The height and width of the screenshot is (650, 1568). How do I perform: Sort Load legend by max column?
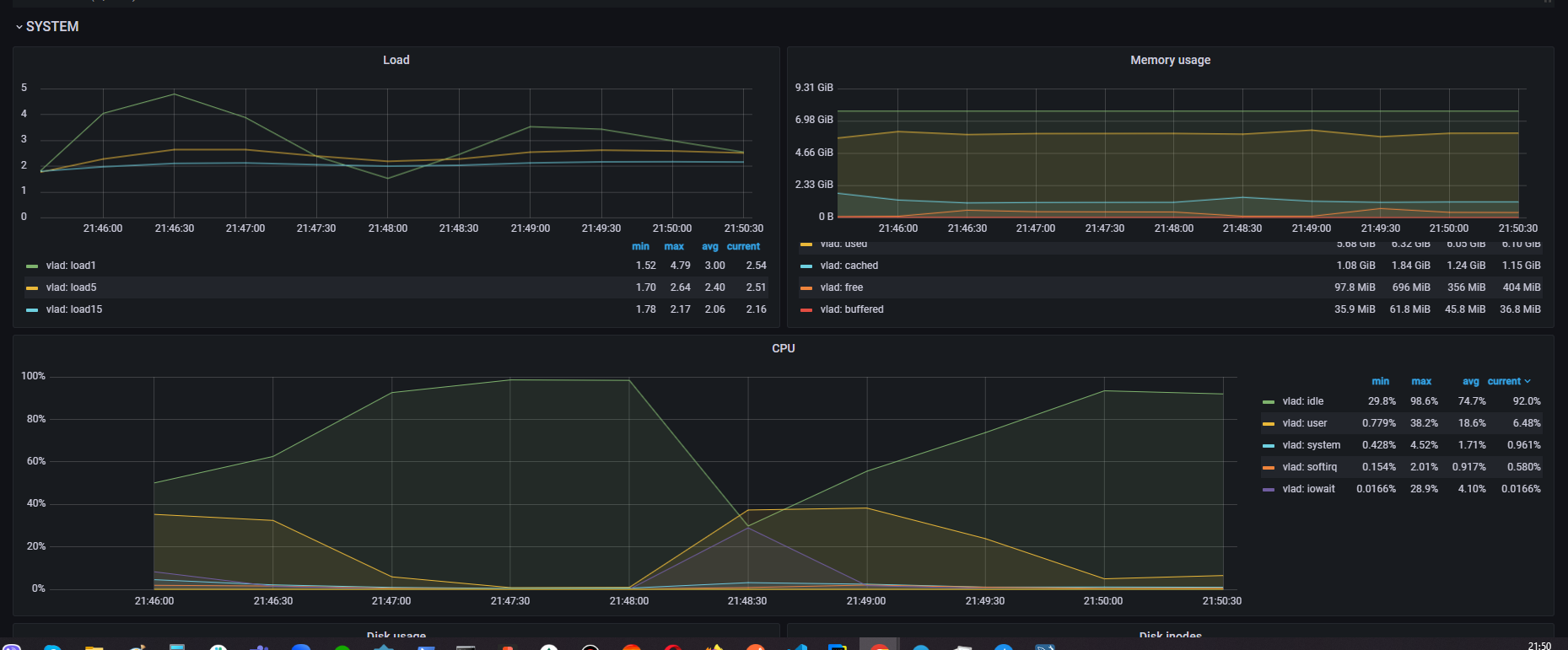(x=674, y=246)
